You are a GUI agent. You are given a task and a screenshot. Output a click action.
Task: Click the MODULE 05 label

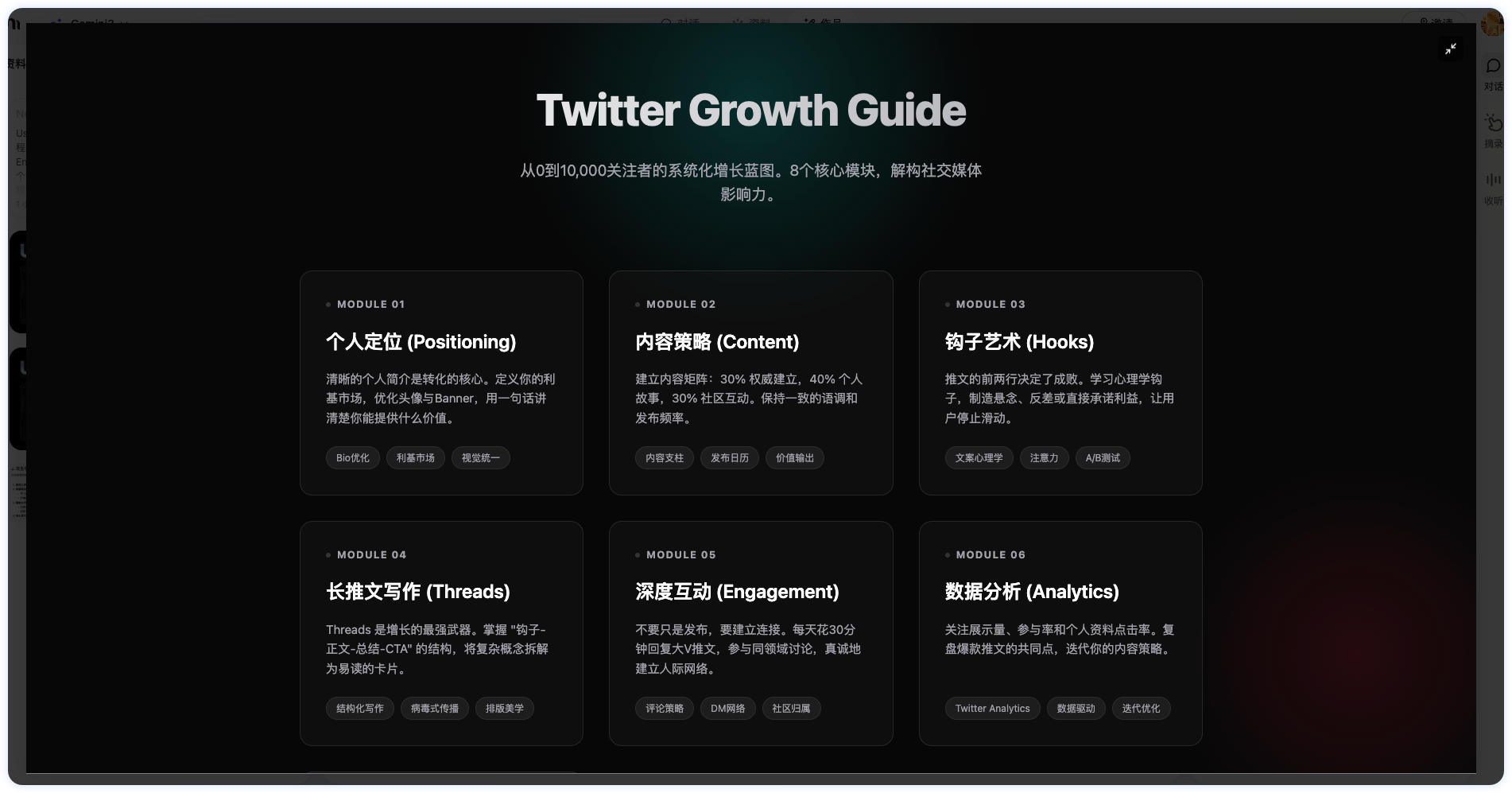(x=680, y=554)
